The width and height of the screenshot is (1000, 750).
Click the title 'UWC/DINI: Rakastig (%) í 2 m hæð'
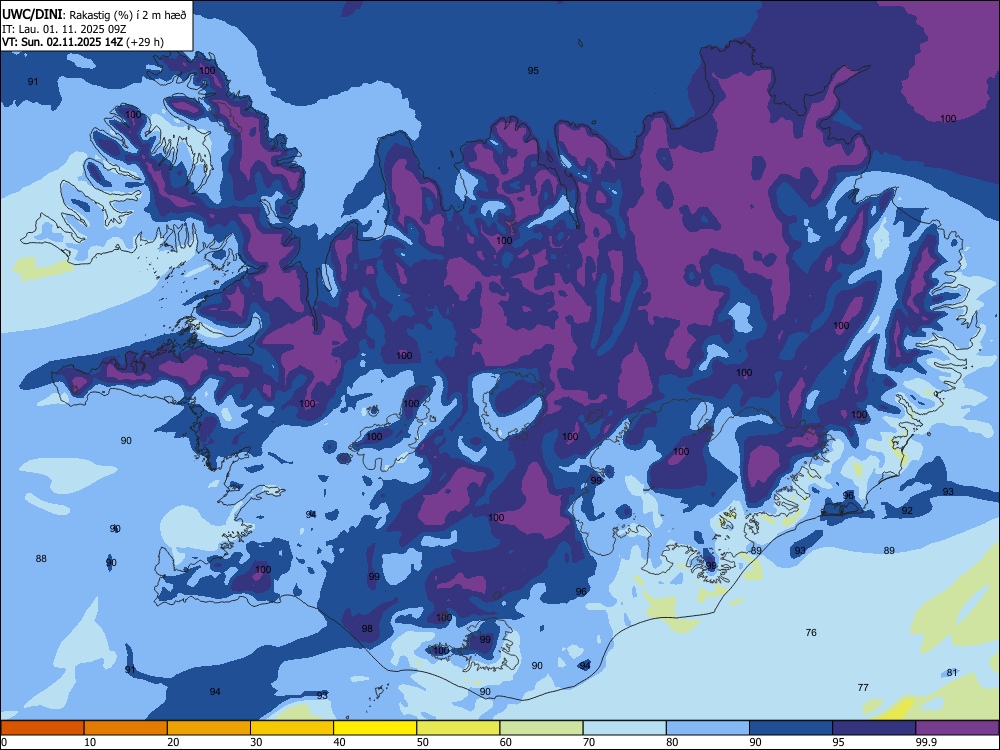[94, 15]
